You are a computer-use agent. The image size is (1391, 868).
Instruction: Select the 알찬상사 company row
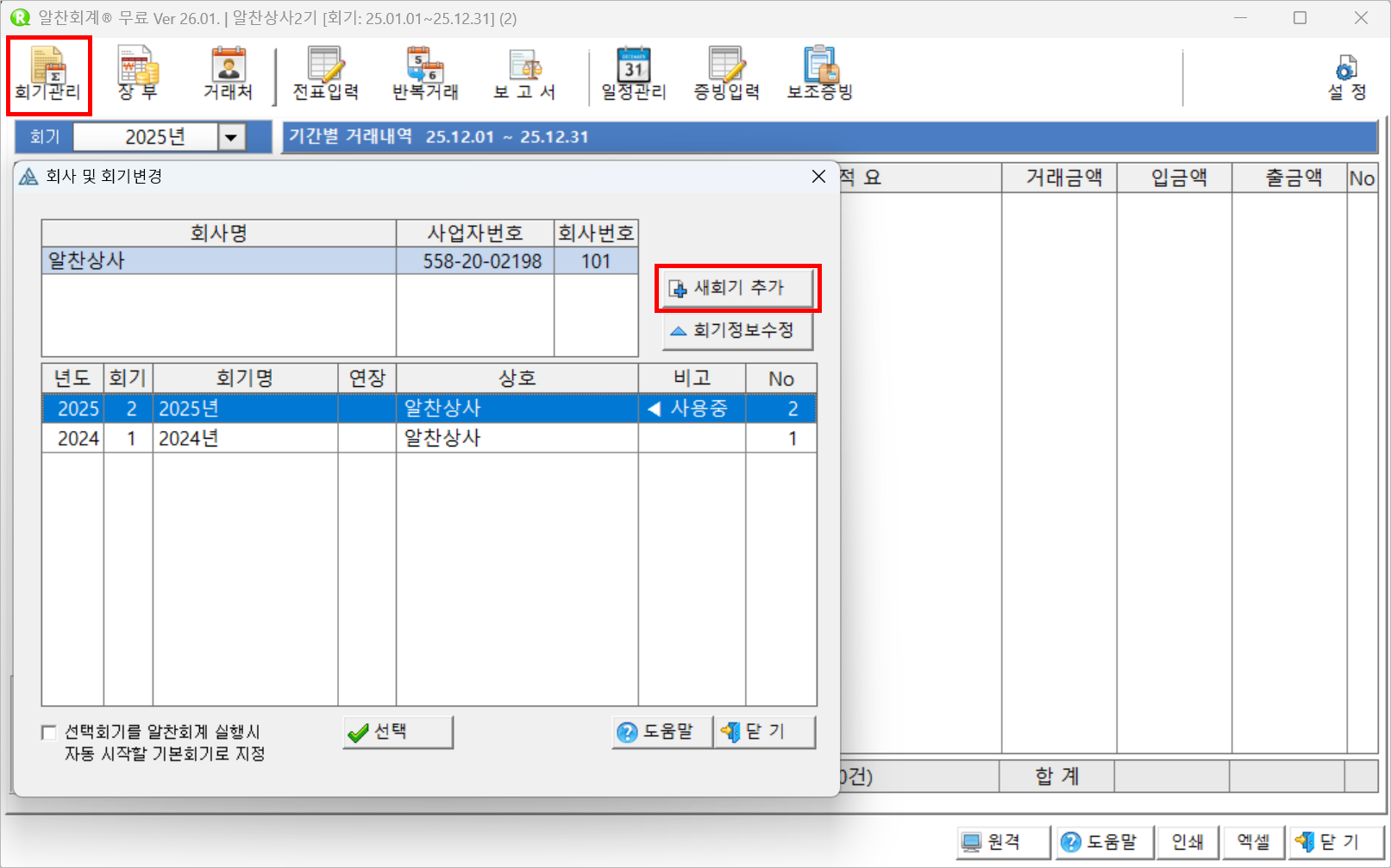click(x=340, y=261)
